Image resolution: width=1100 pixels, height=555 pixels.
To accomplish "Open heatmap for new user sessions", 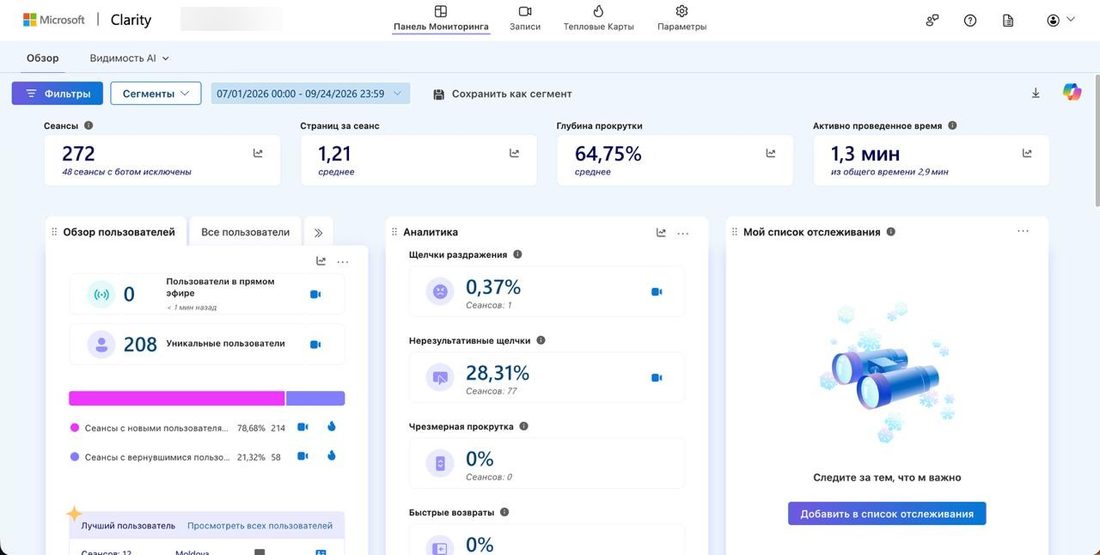I will pos(331,426).
